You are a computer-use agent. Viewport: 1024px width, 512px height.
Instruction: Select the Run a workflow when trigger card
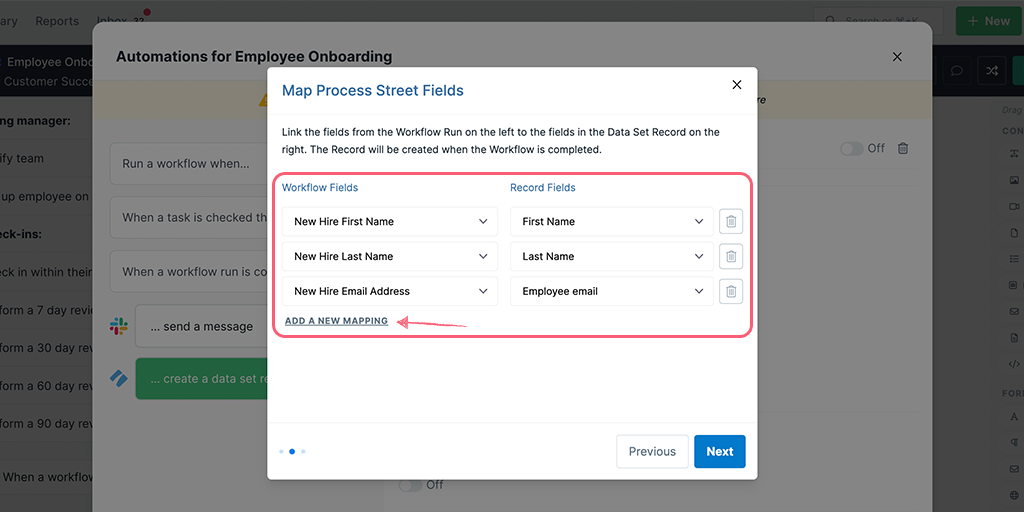coord(189,164)
